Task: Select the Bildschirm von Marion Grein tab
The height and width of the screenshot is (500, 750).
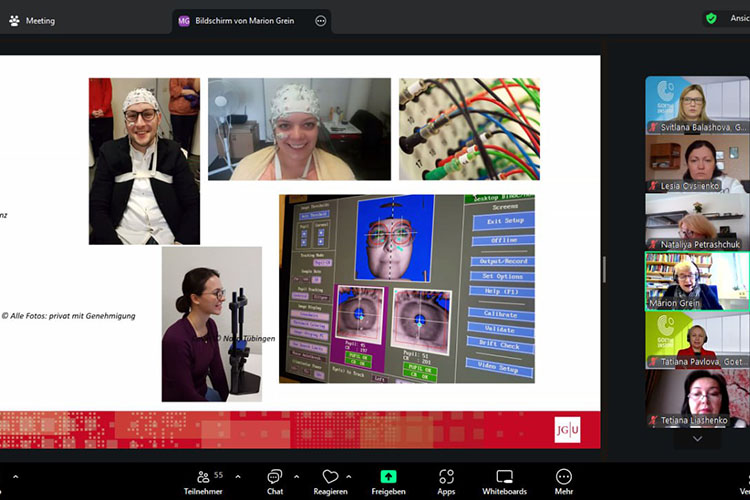Action: click(x=240, y=20)
